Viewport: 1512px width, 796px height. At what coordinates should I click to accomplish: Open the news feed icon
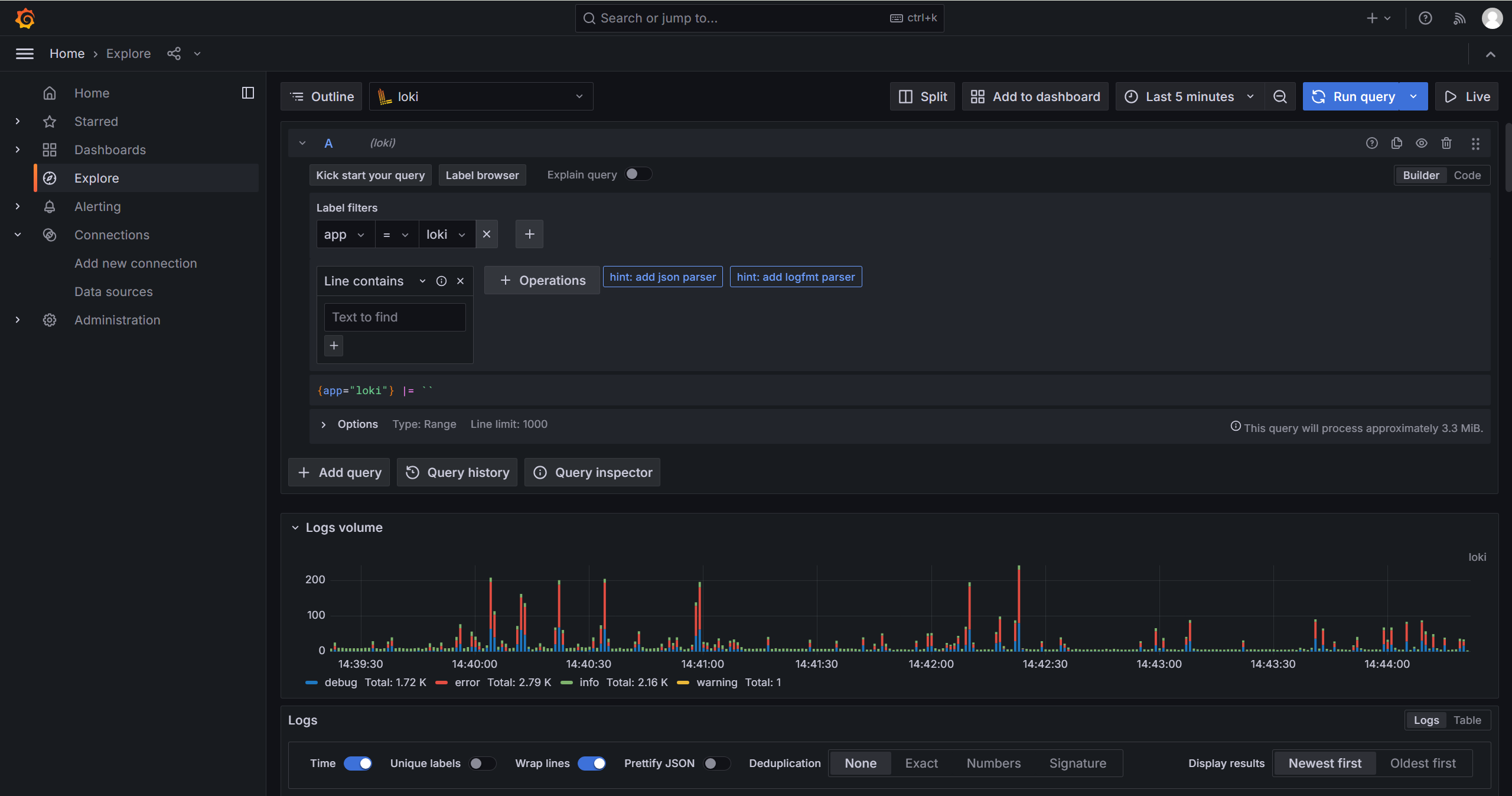pos(1459,18)
